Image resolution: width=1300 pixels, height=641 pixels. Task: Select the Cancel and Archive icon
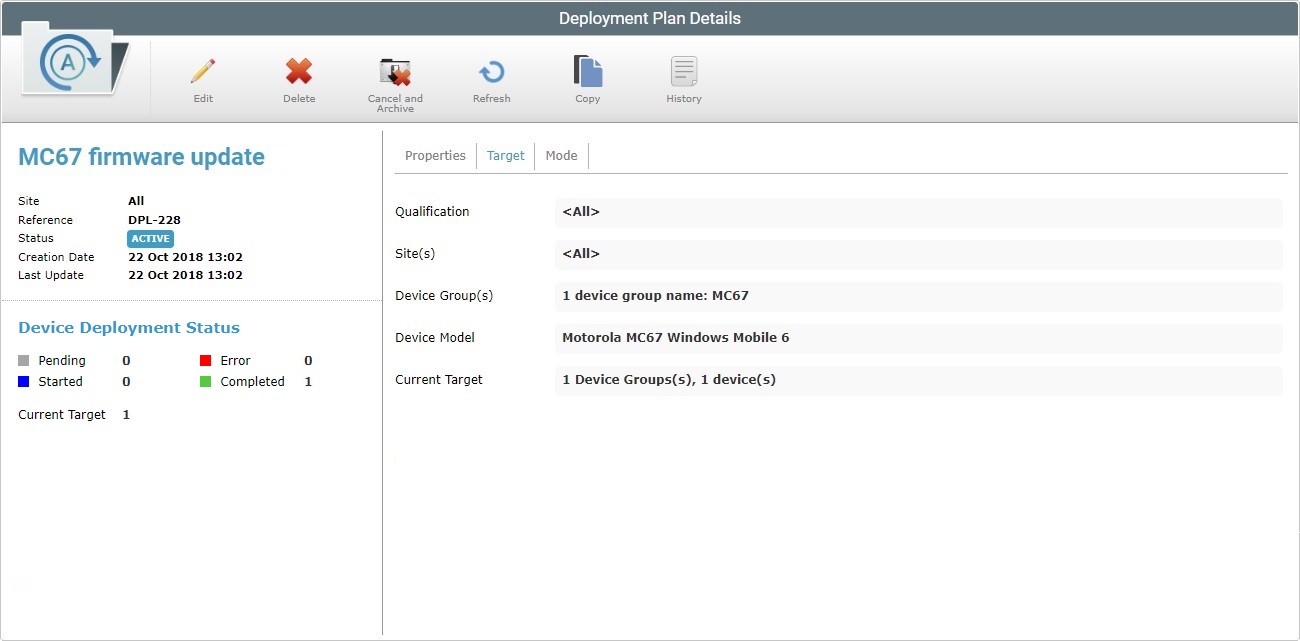395,72
